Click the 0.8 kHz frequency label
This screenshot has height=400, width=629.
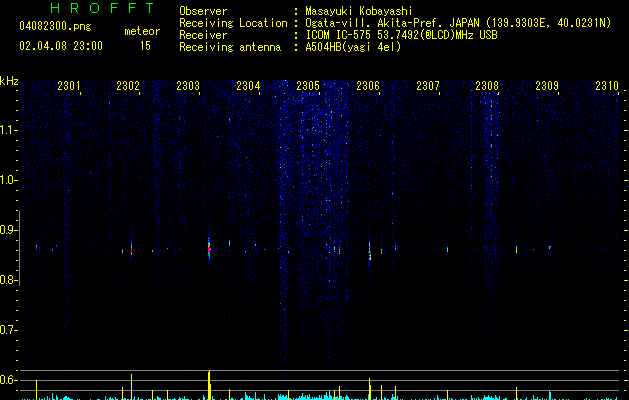coord(8,280)
